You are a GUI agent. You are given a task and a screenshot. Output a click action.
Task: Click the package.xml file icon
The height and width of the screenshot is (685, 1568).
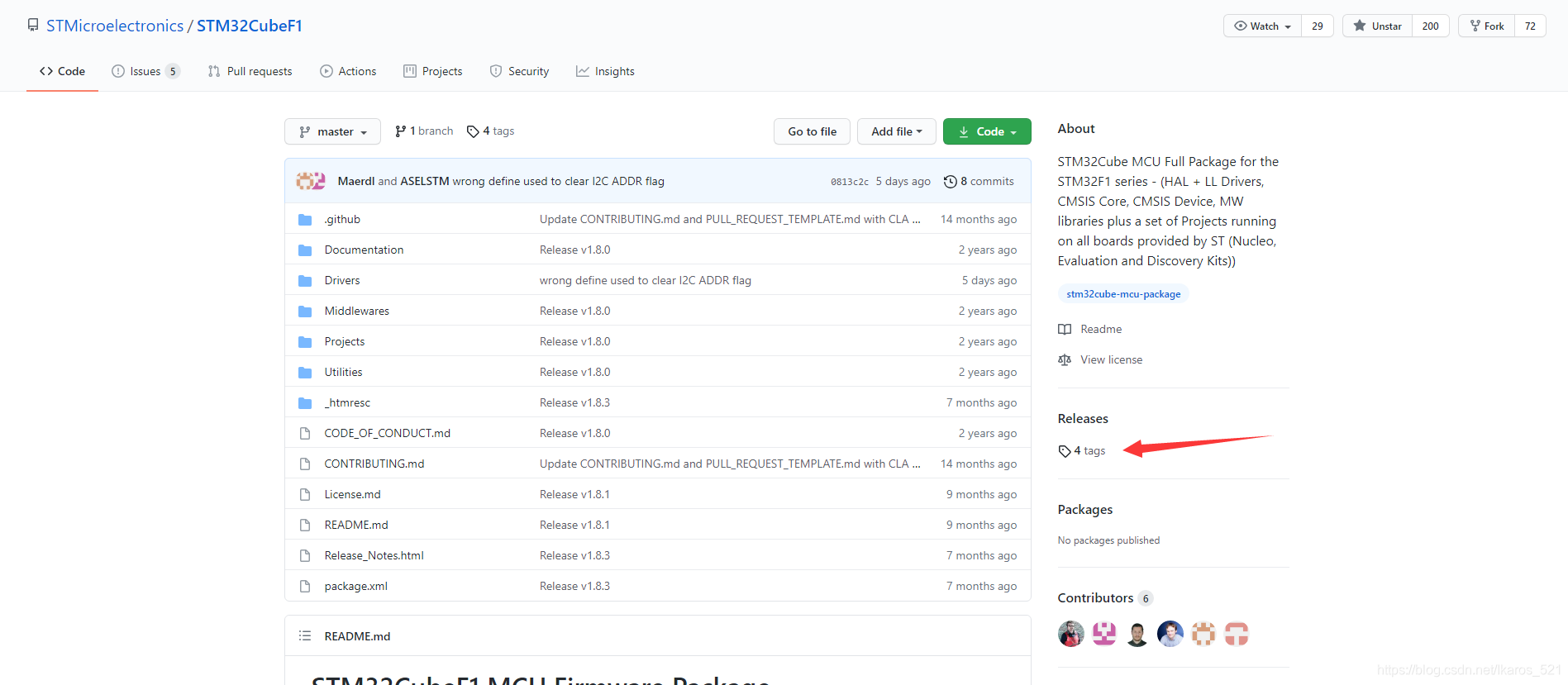[305, 587]
